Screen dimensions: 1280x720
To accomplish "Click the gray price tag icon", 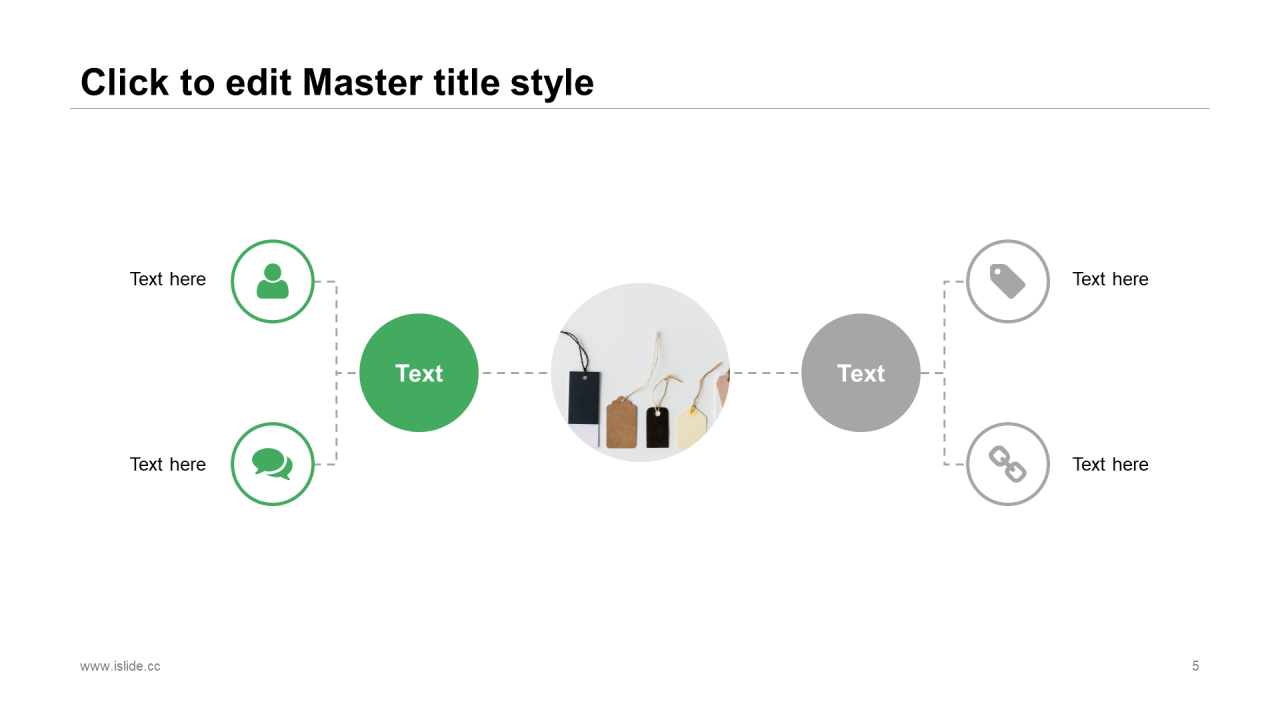I will [x=1008, y=281].
